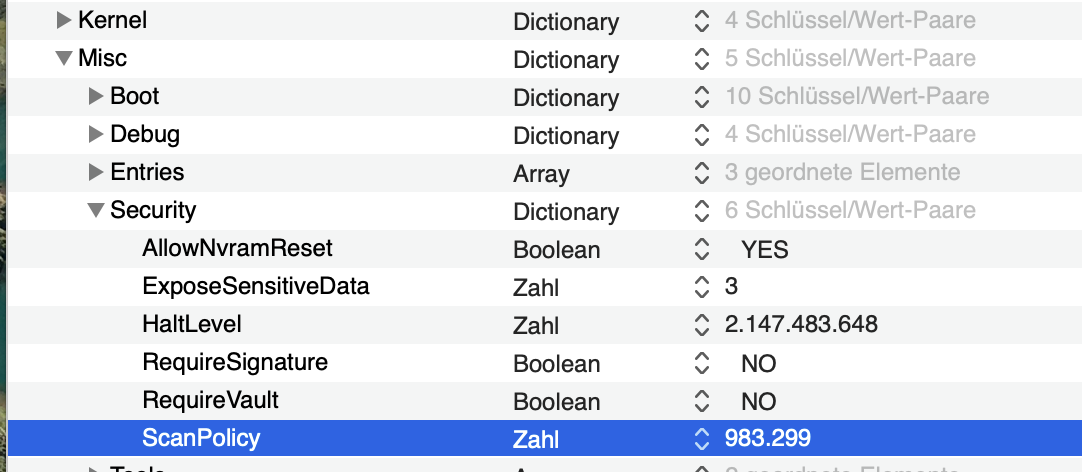The image size is (1082, 472).
Task: Open type stepper for HaltLevel
Action: pyautogui.click(x=701, y=326)
